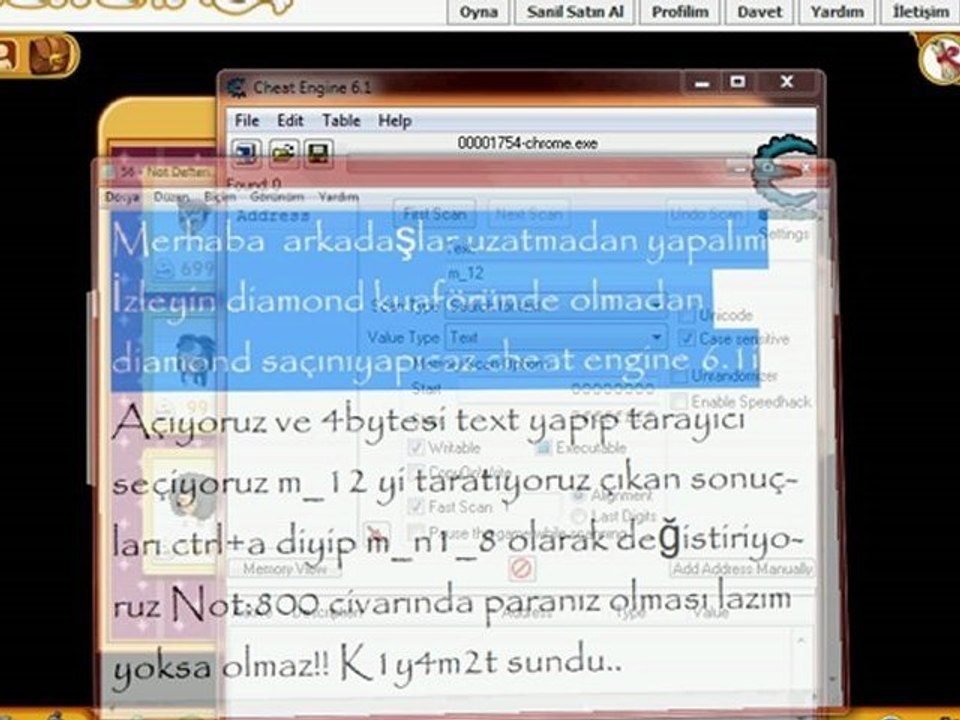
Task: Select the Last Digits radio button
Action: point(578,517)
